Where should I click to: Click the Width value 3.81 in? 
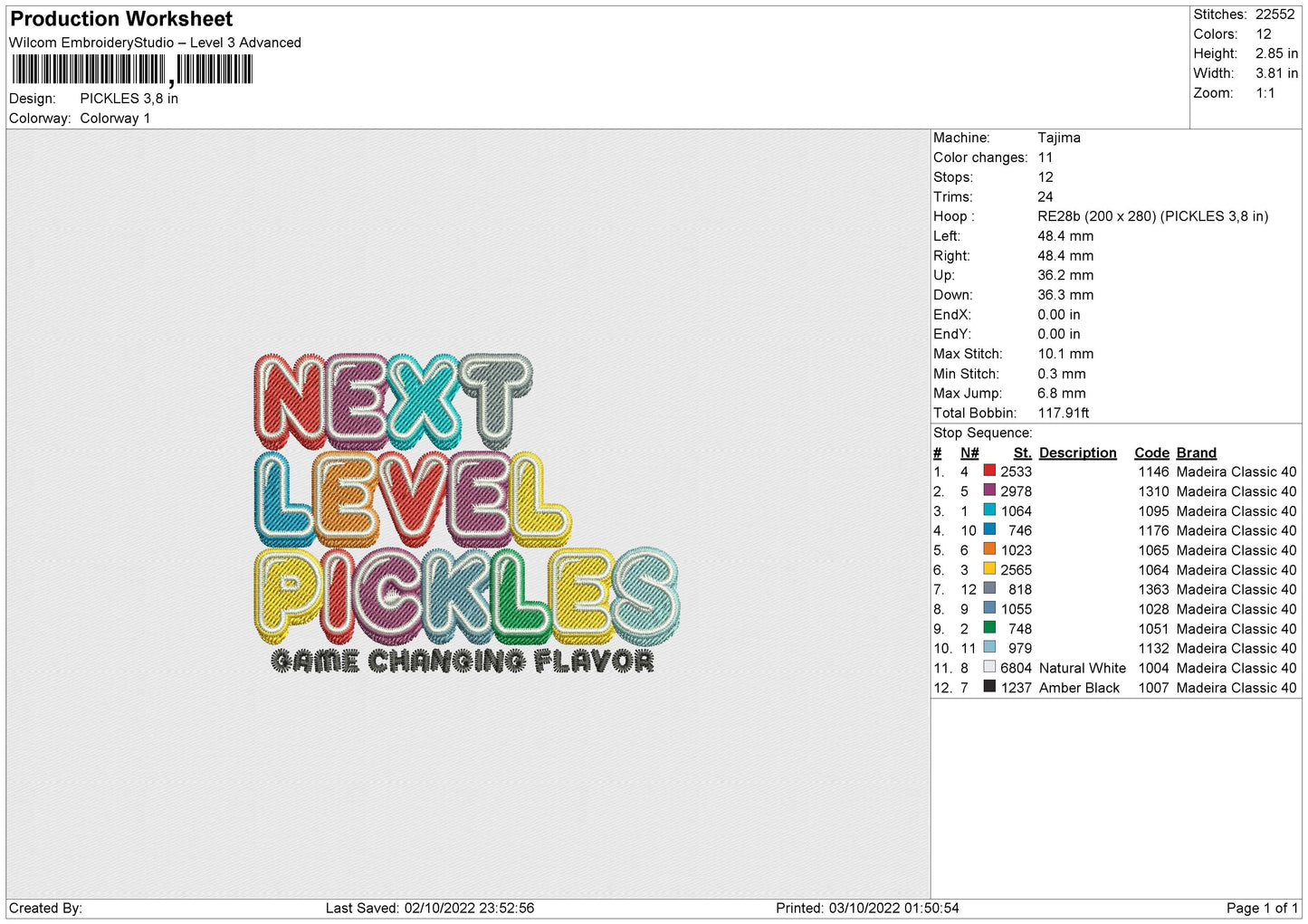point(1276,73)
